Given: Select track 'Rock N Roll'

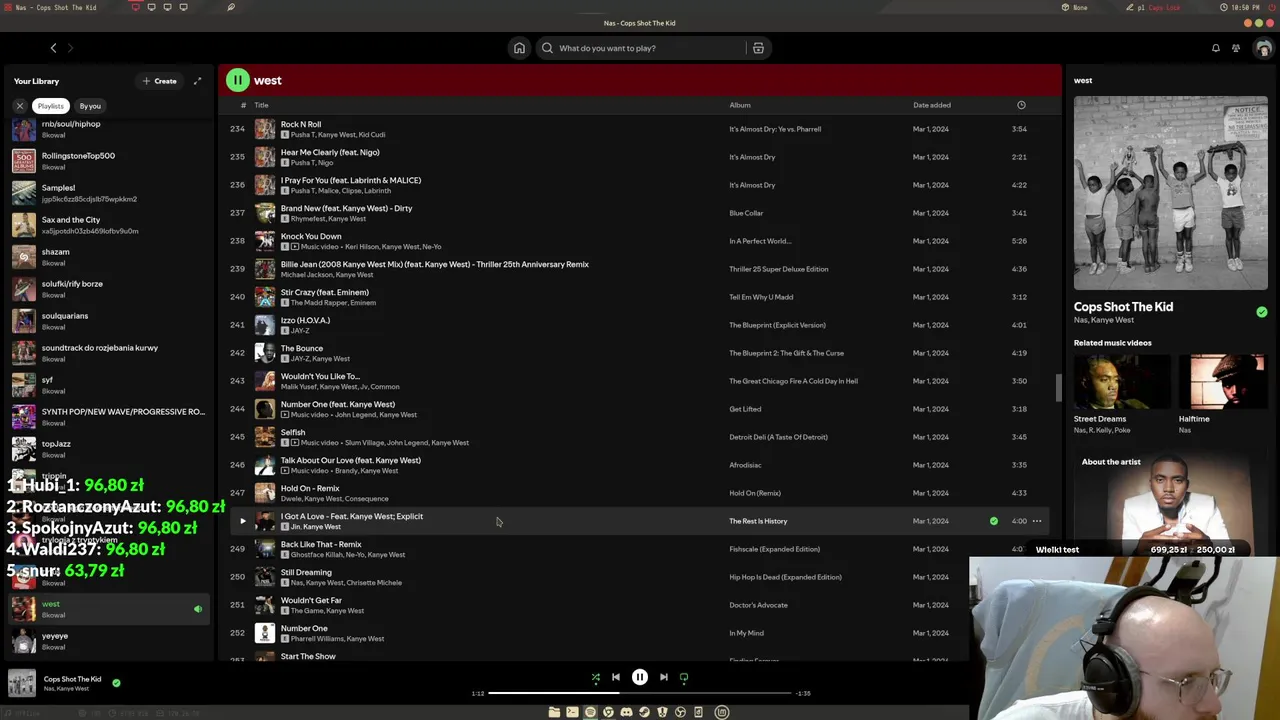Looking at the screenshot, I should click(x=640, y=129).
